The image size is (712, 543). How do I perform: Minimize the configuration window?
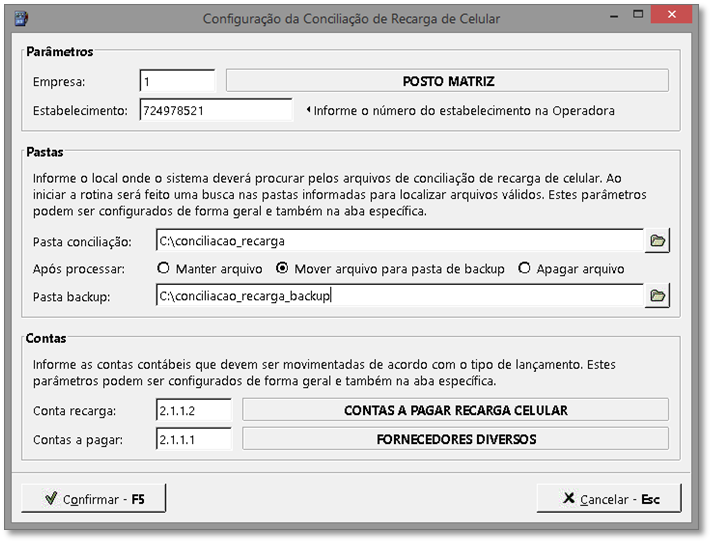click(614, 15)
